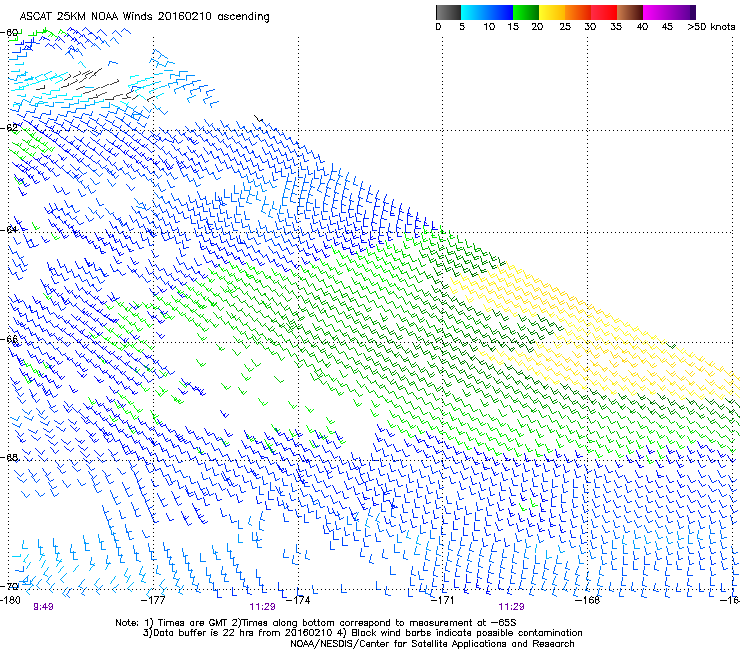Click the '-168' longitude label
Viewport: 740px width, 650px height.
click(x=587, y=600)
